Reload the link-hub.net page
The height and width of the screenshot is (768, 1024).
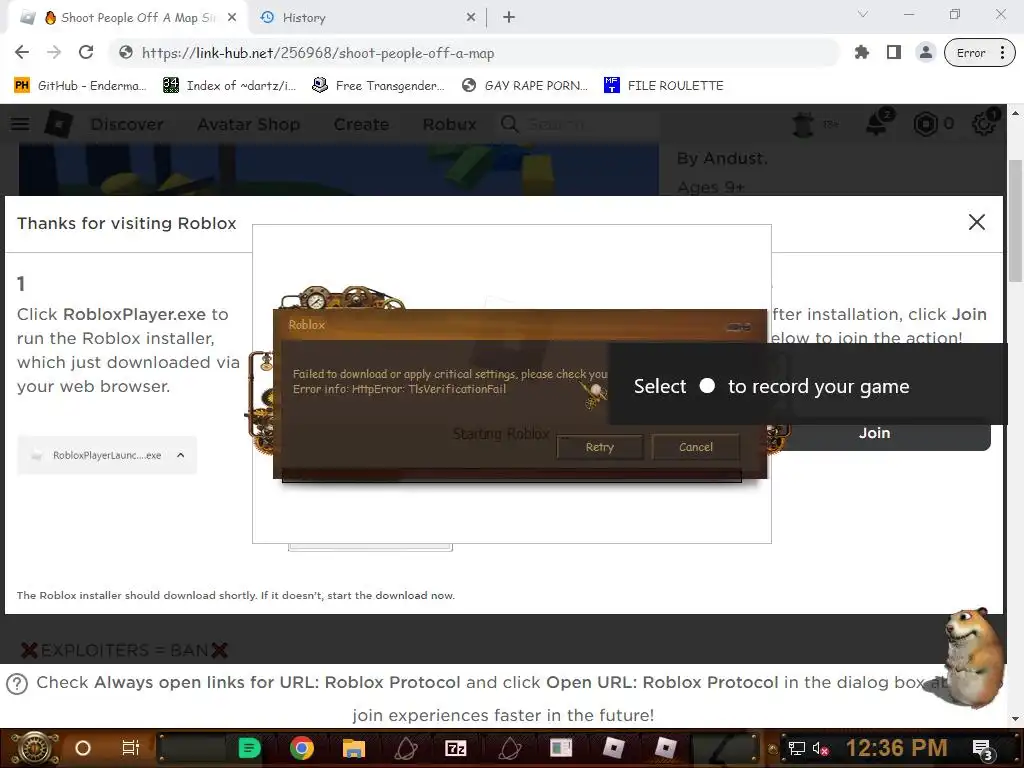pos(86,53)
